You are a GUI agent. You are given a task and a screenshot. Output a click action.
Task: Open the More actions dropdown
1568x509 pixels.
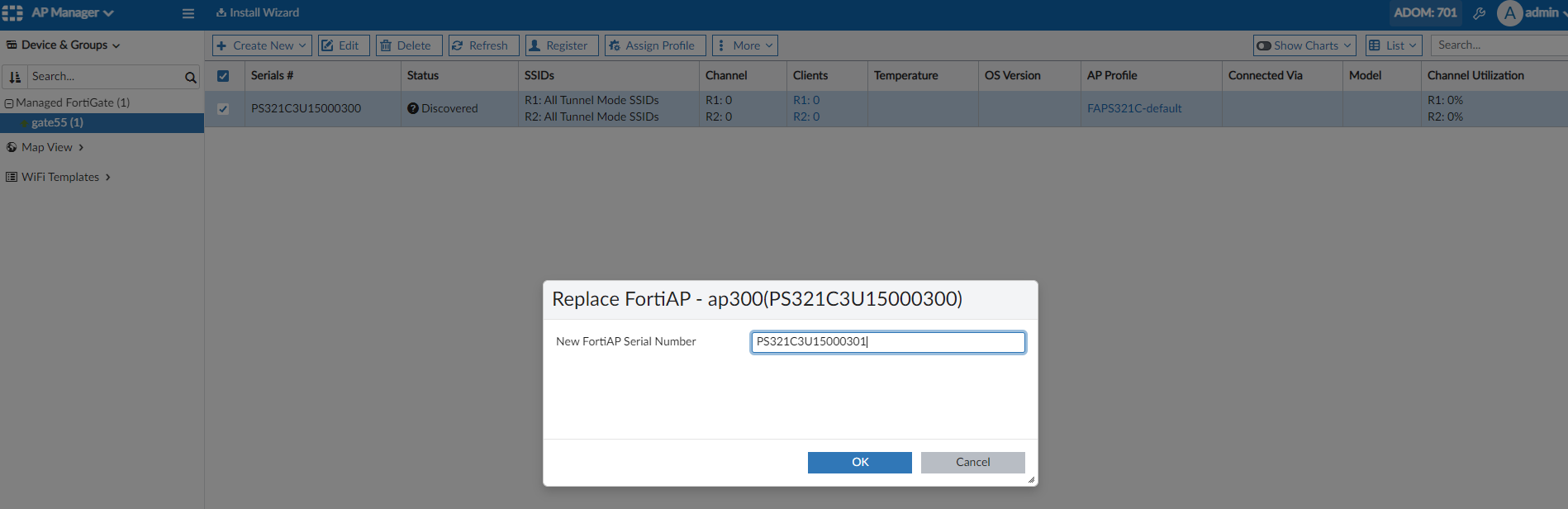[x=745, y=45]
